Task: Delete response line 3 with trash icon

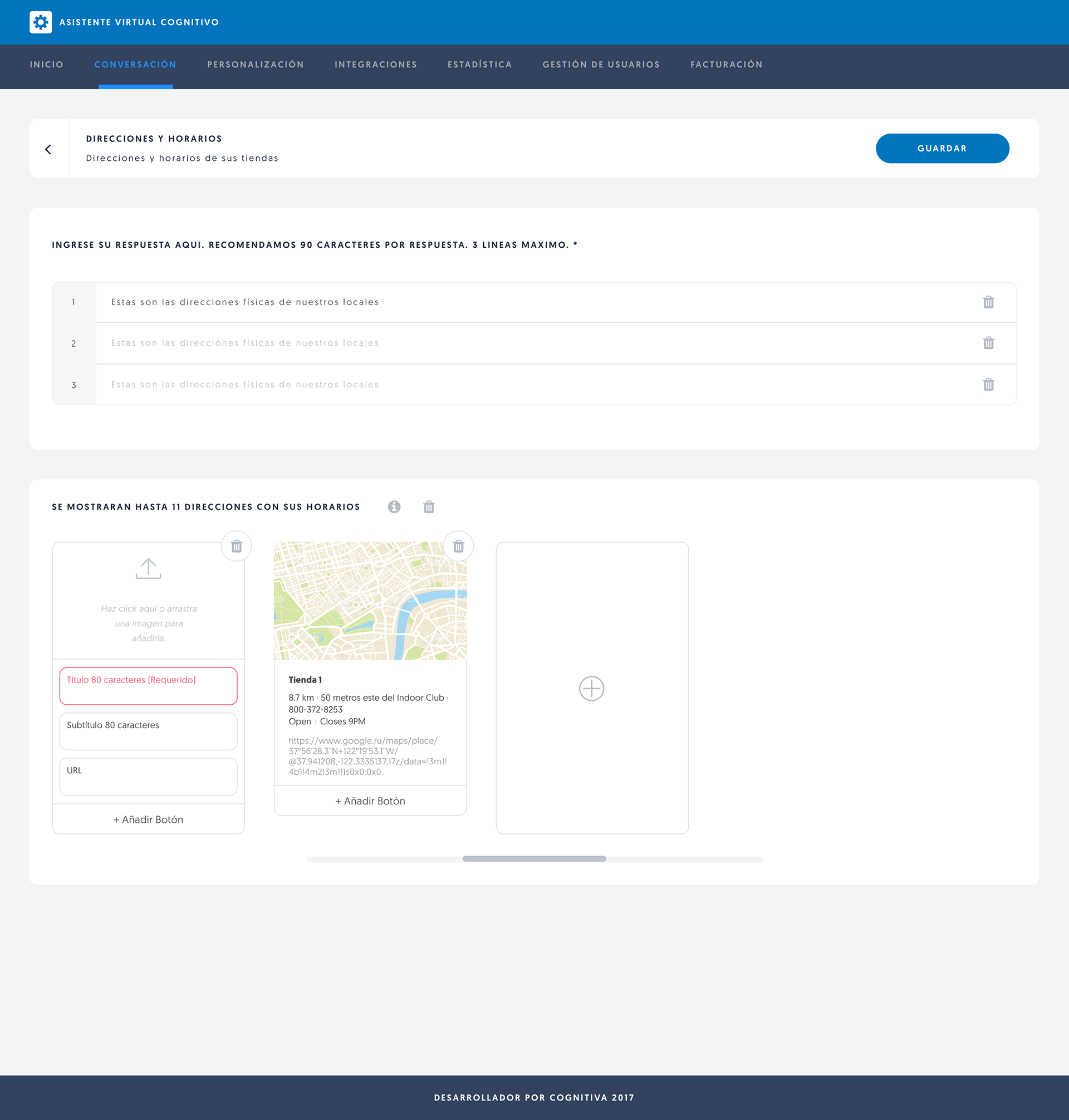Action: (x=988, y=385)
